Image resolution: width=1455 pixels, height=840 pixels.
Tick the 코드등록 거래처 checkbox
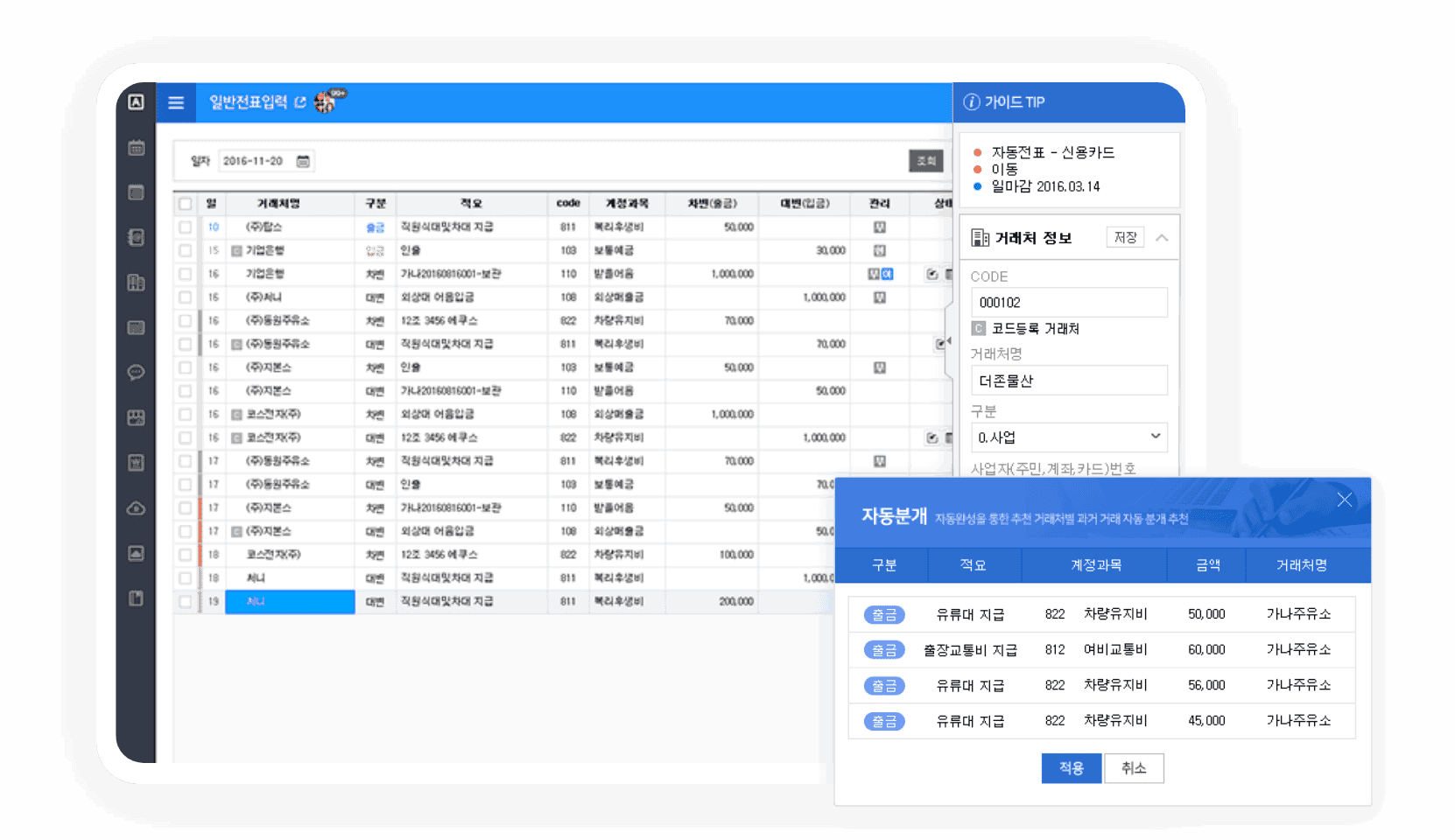(x=979, y=329)
